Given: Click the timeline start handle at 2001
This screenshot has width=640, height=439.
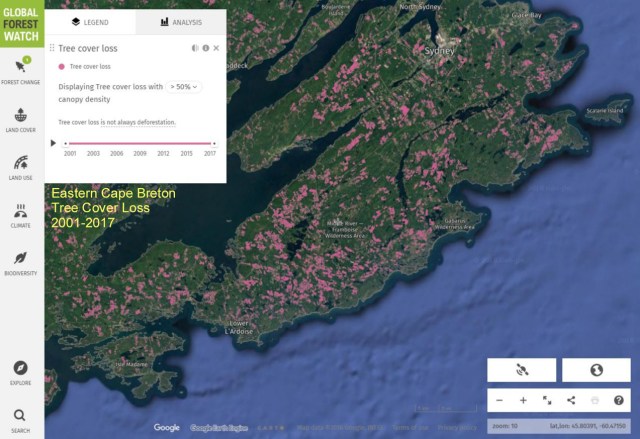Looking at the screenshot, I should (66, 144).
